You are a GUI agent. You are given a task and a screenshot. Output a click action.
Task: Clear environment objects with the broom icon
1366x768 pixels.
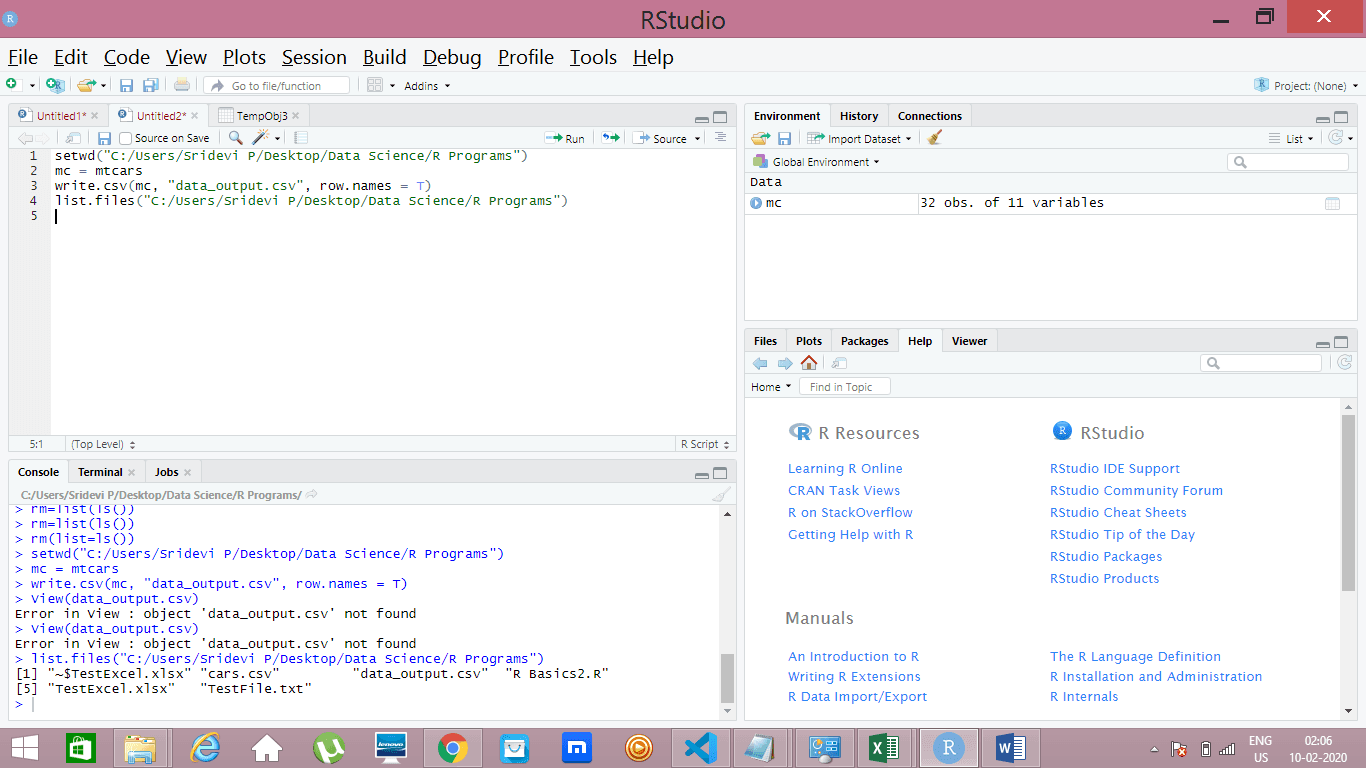click(935, 138)
